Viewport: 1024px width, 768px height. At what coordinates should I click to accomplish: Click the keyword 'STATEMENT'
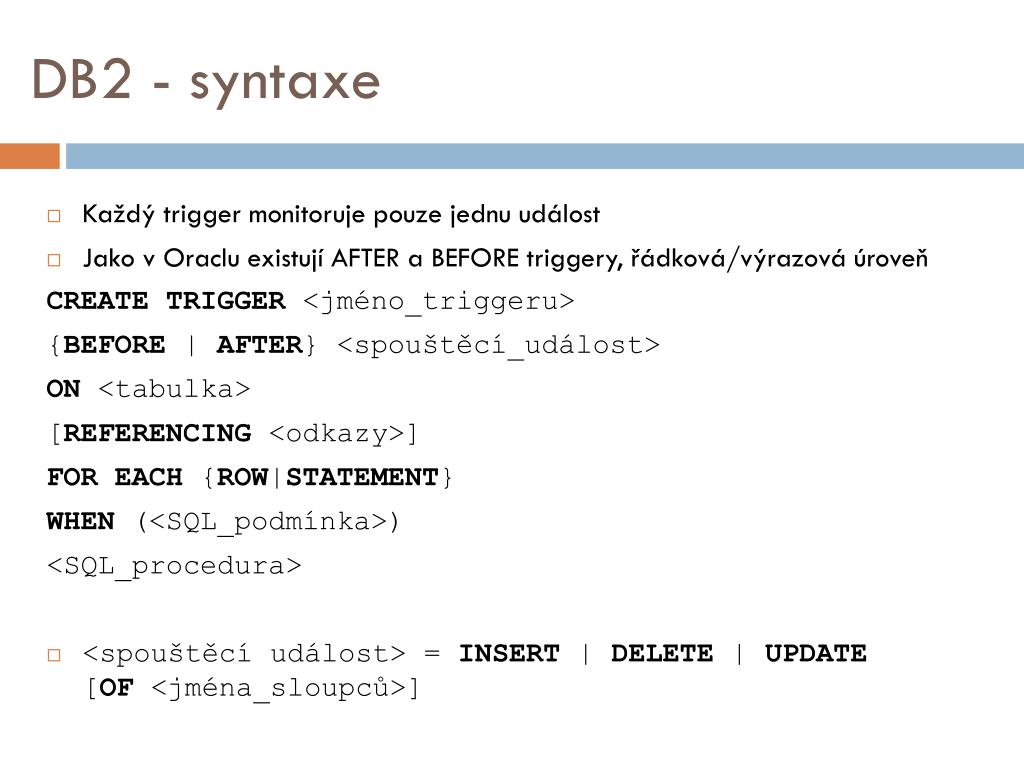(x=362, y=477)
